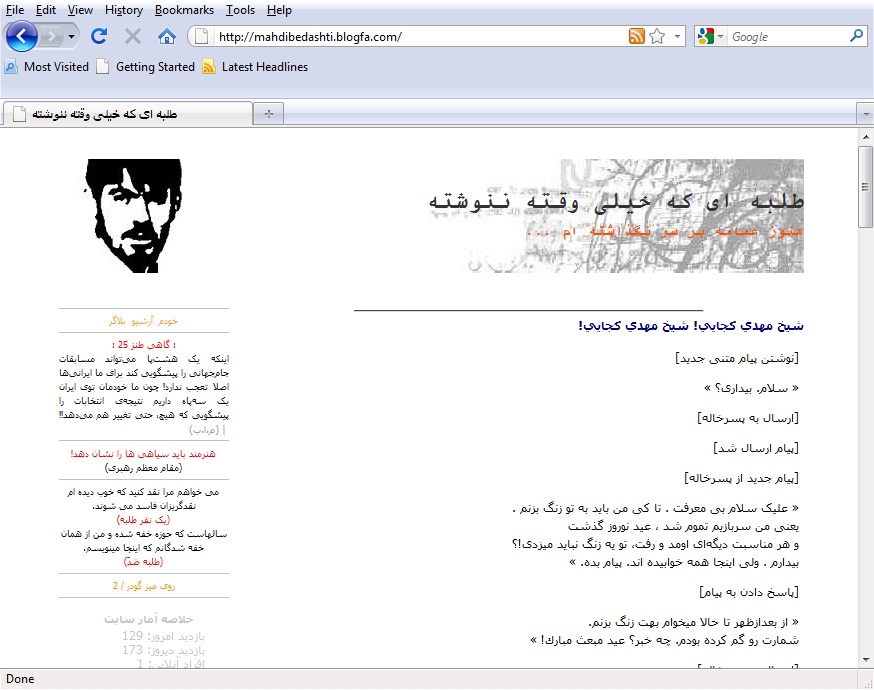Click the (طلبه ضد) red text
Screen dimensions: 874x690
(143, 562)
